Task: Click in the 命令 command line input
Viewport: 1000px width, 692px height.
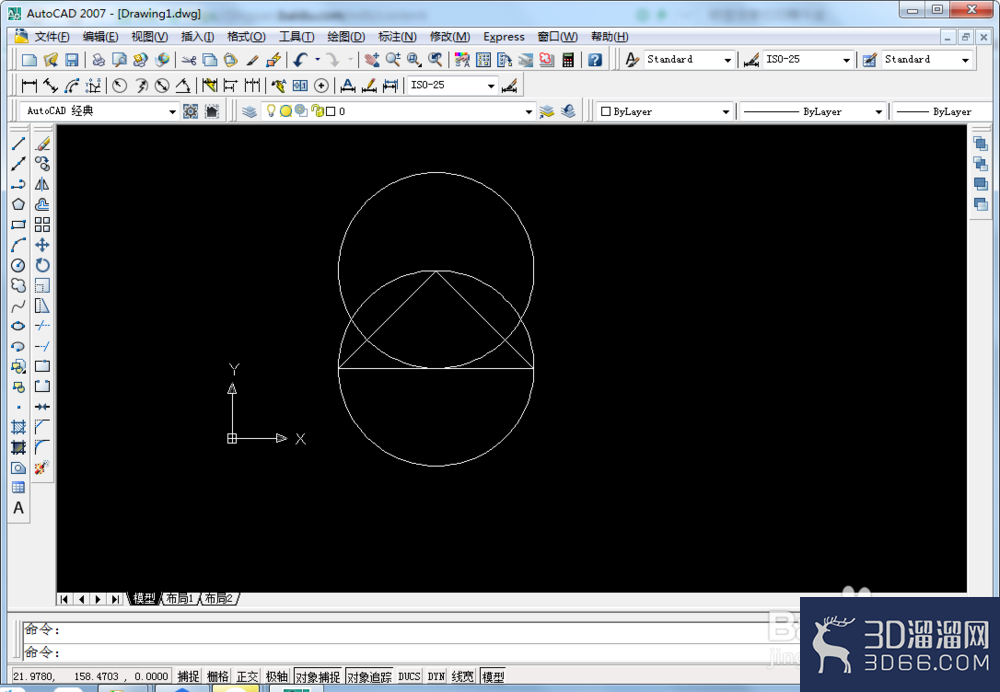Action: pos(395,652)
